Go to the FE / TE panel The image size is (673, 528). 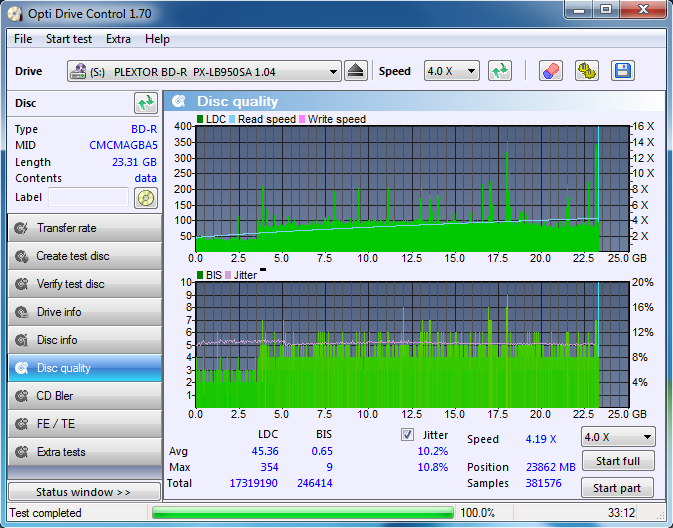click(x=85, y=424)
